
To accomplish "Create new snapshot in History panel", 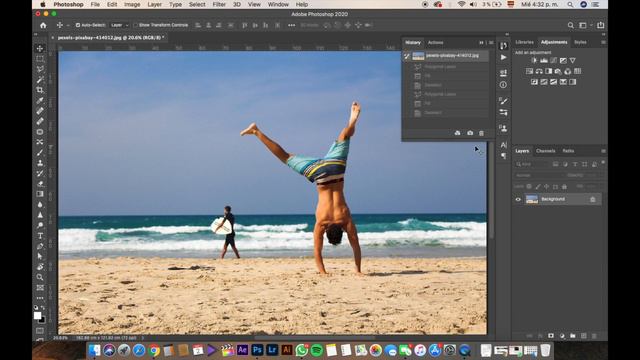I will coord(470,133).
